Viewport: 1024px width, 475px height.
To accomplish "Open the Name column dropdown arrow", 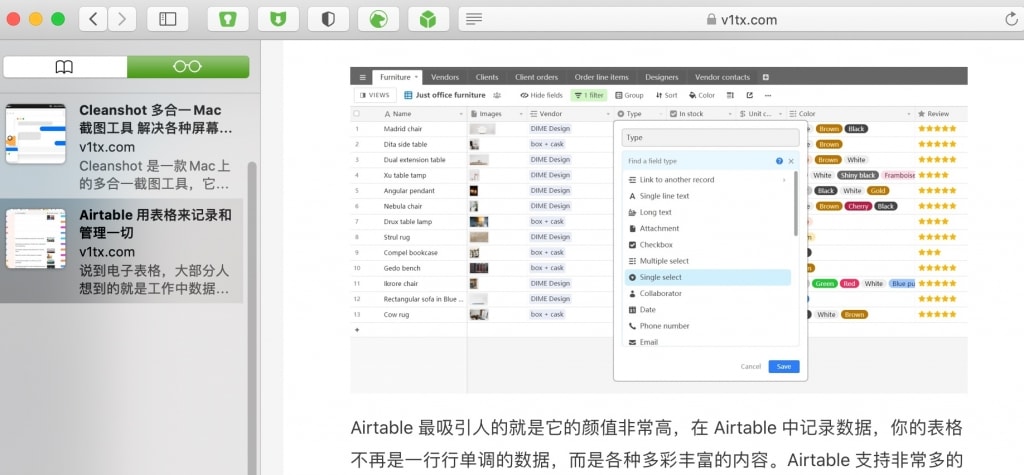I will (x=460, y=114).
